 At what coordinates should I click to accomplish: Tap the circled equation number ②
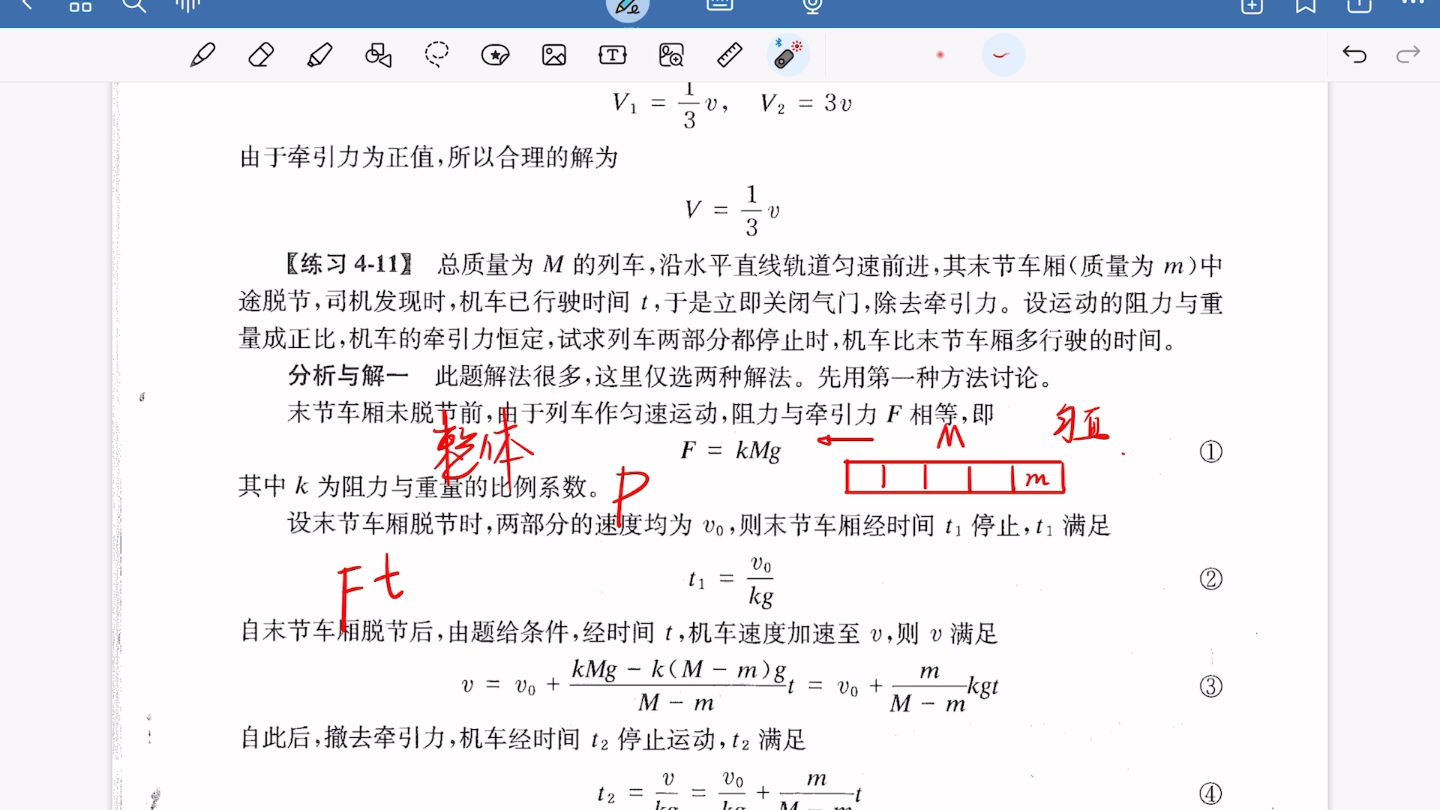[x=1211, y=579]
